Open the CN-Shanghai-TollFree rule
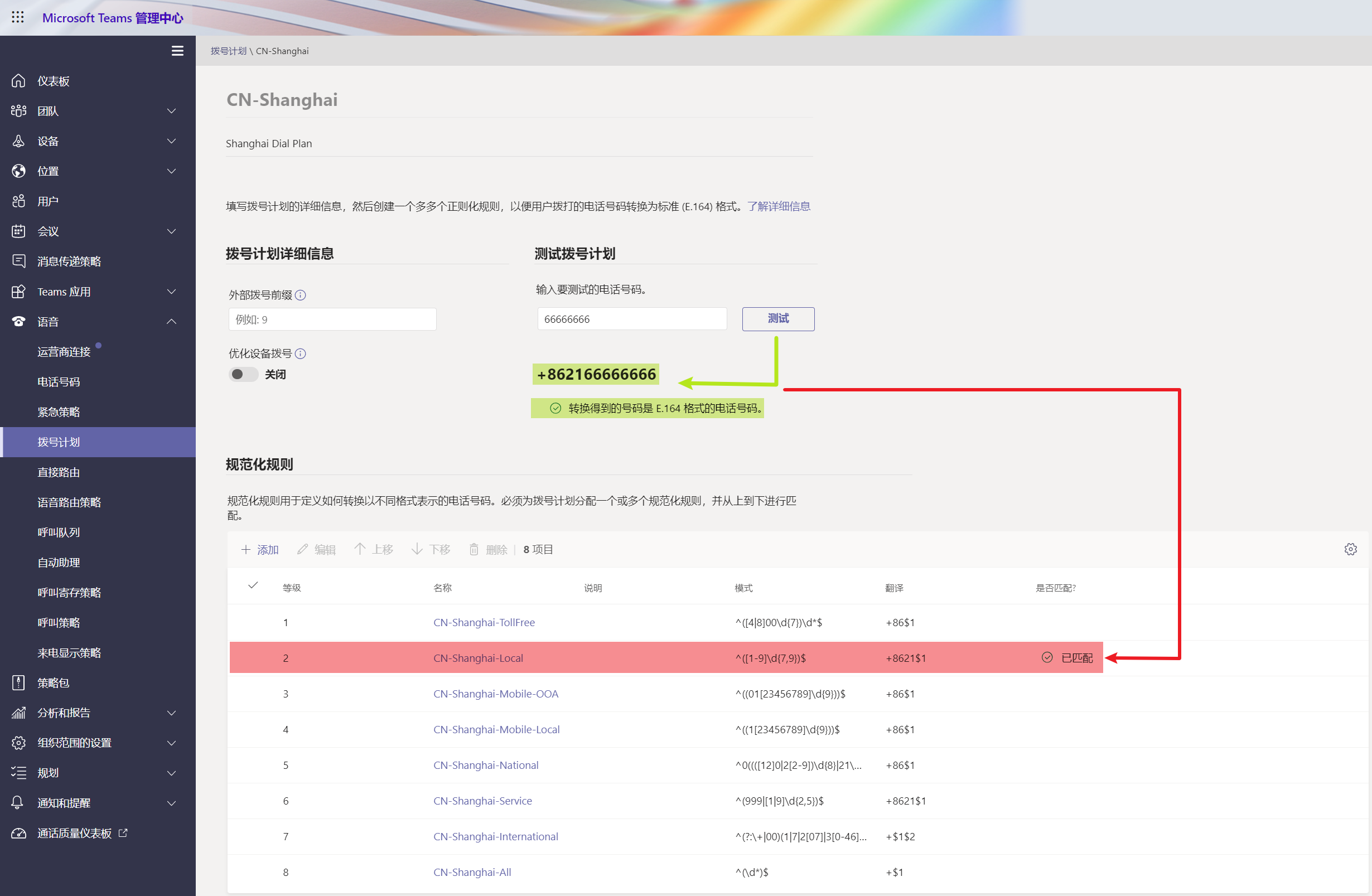Viewport: 1372px width, 896px height. click(484, 622)
